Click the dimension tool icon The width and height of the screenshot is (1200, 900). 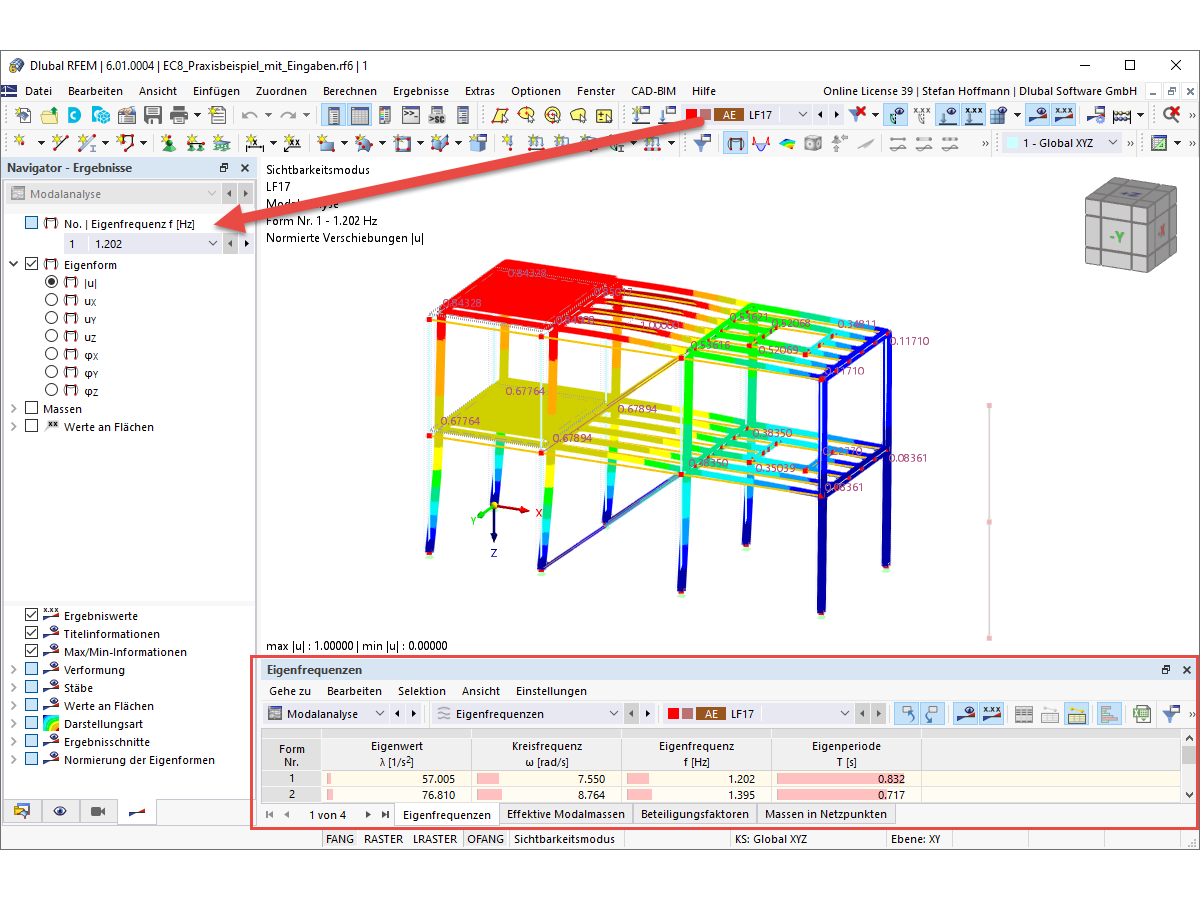(x=254, y=143)
